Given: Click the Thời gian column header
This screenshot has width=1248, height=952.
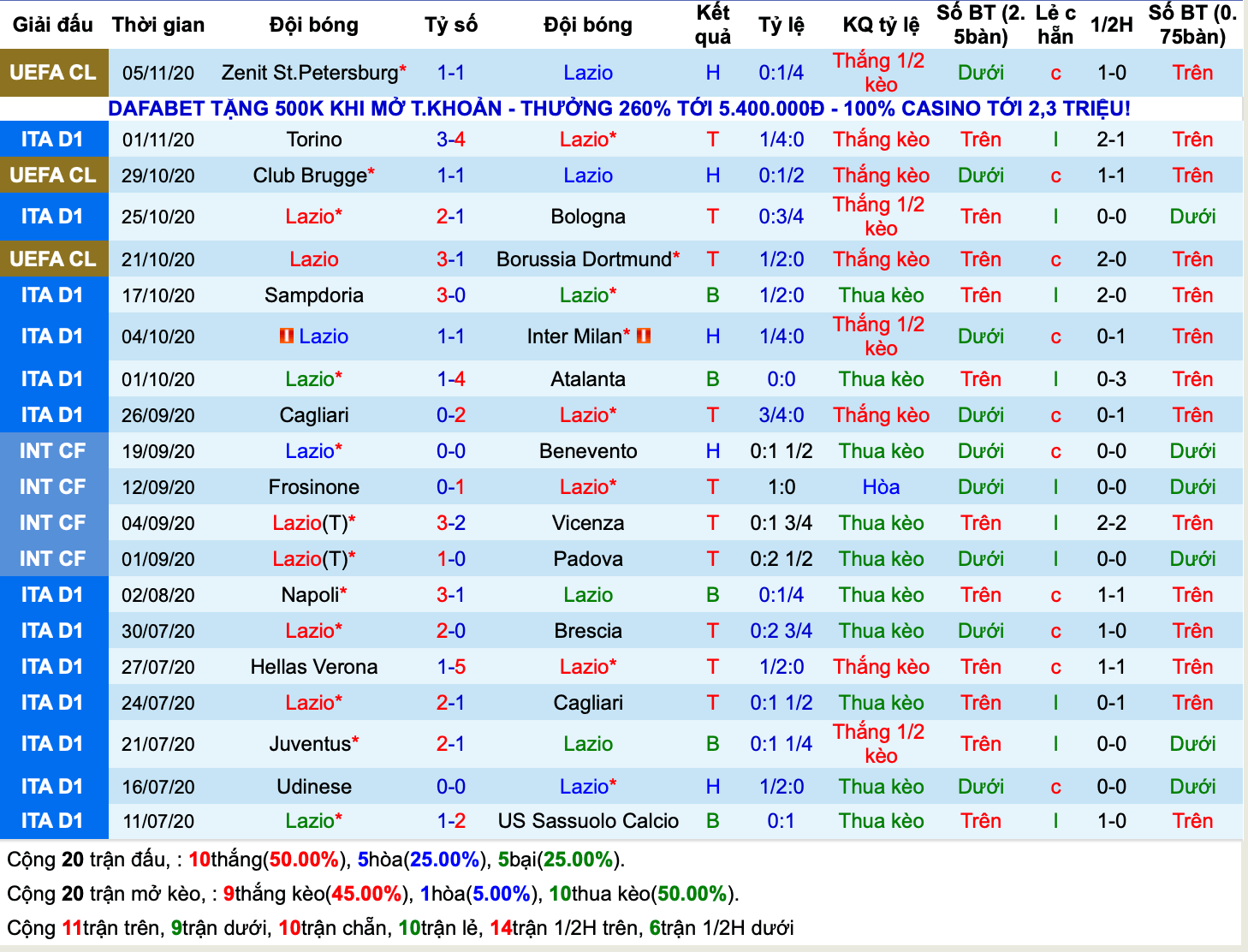Looking at the screenshot, I should [158, 25].
